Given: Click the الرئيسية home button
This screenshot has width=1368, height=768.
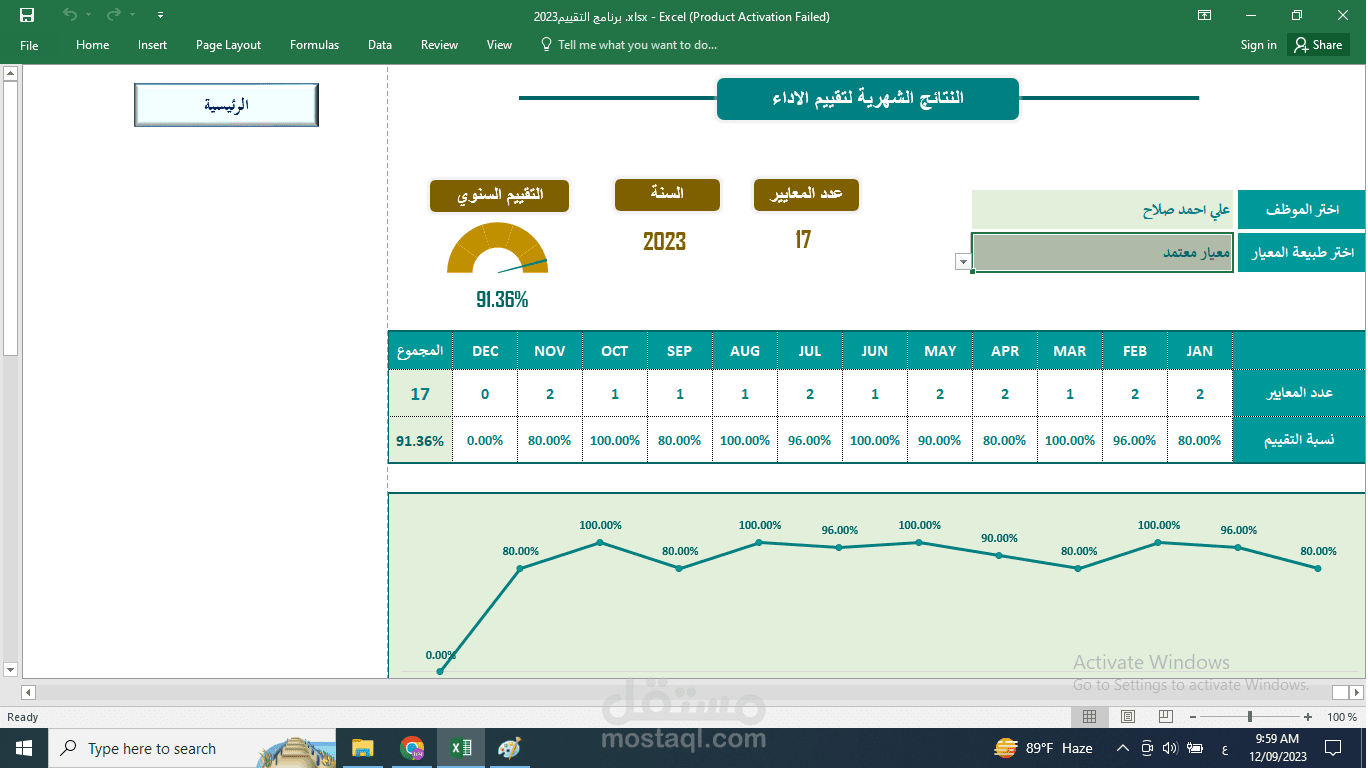Looking at the screenshot, I should pyautogui.click(x=226, y=105).
